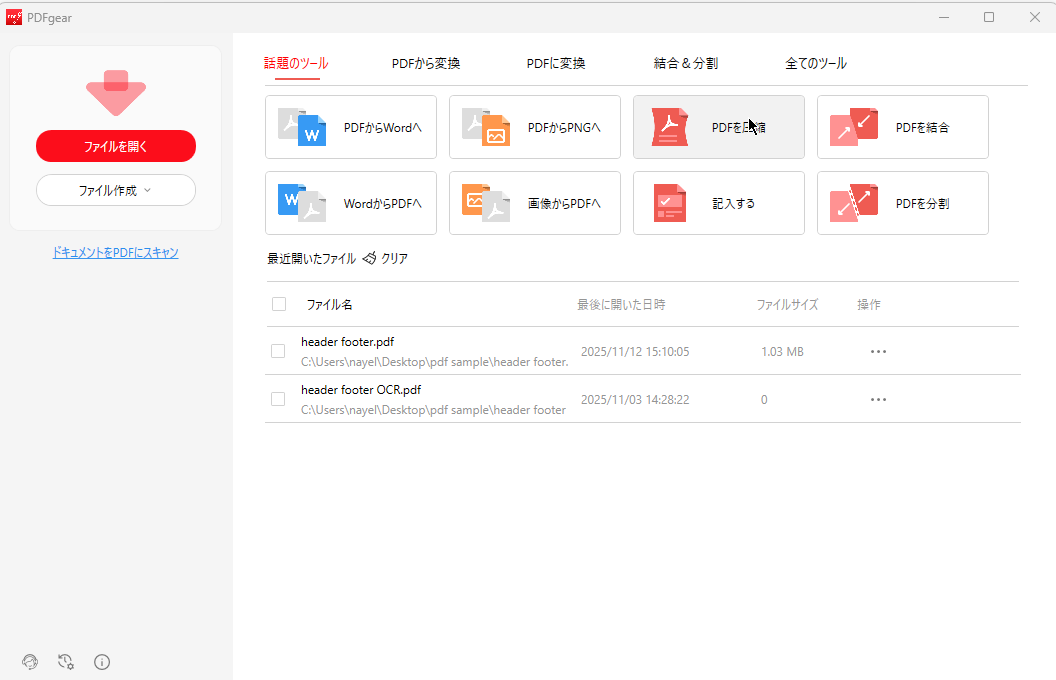
Task: Open the 画像からPDFへ tool
Action: coord(534,203)
